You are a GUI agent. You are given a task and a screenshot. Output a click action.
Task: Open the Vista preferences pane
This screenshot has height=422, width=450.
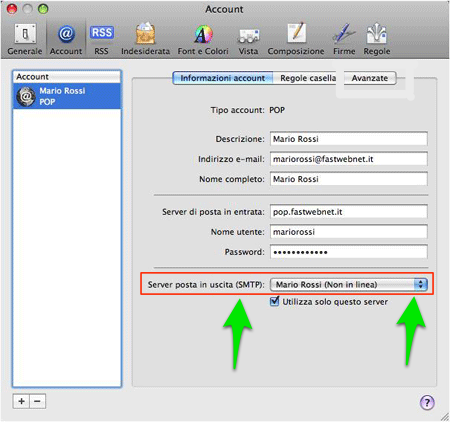pyautogui.click(x=248, y=39)
